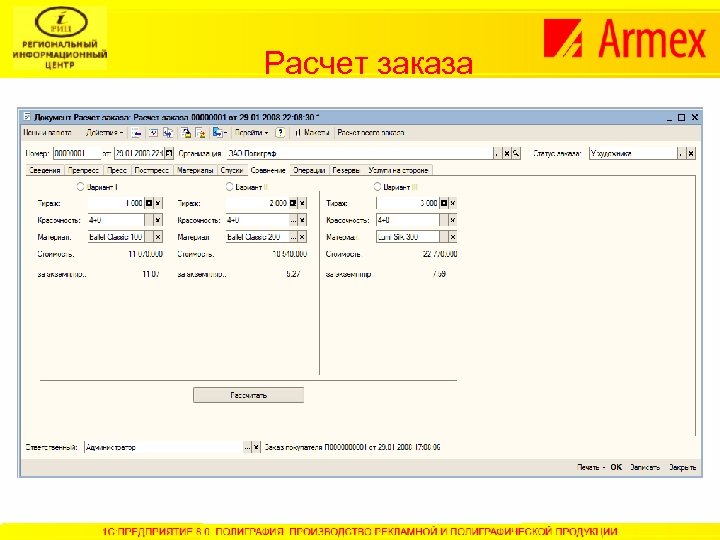Switch to the Операции tab
Screen dimensions: 720x540
309,170
